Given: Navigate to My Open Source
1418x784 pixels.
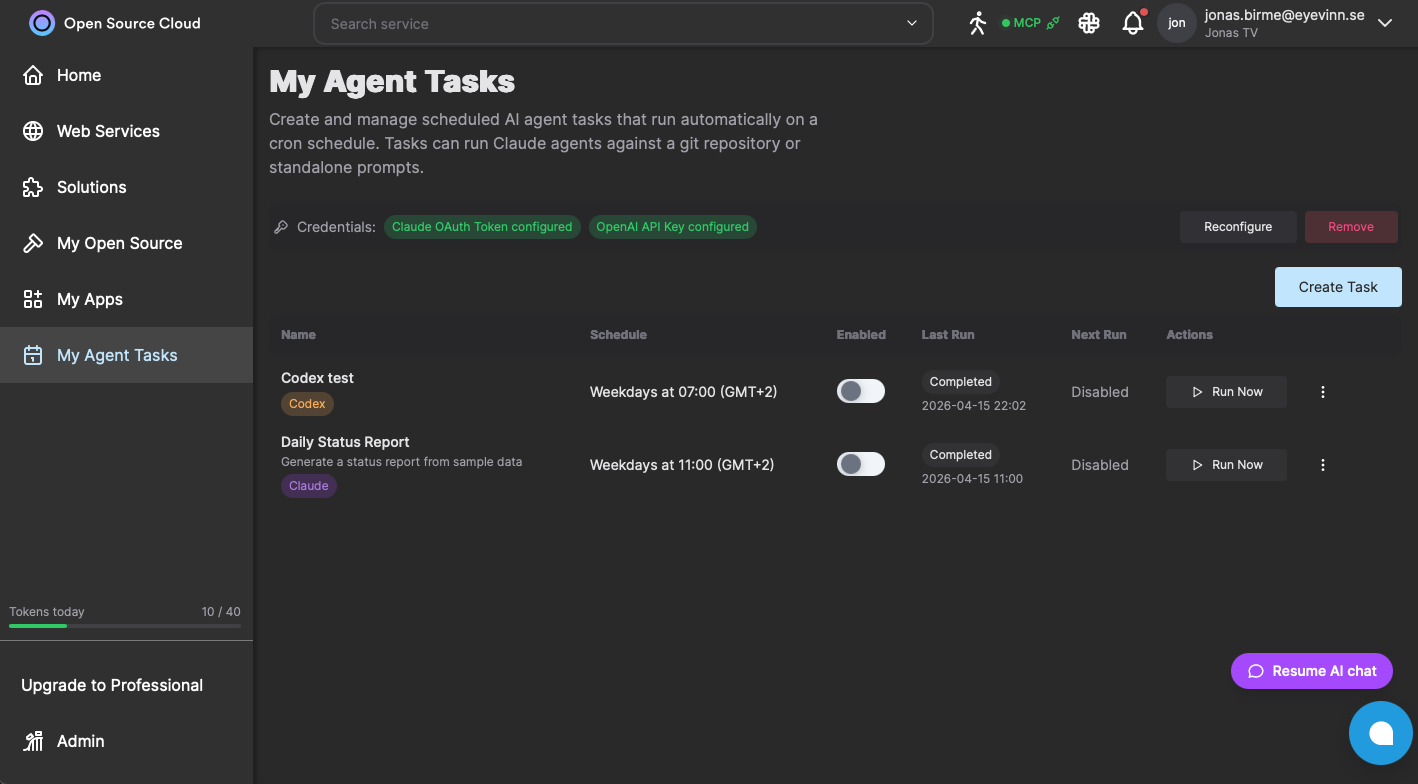Looking at the screenshot, I should [118, 243].
